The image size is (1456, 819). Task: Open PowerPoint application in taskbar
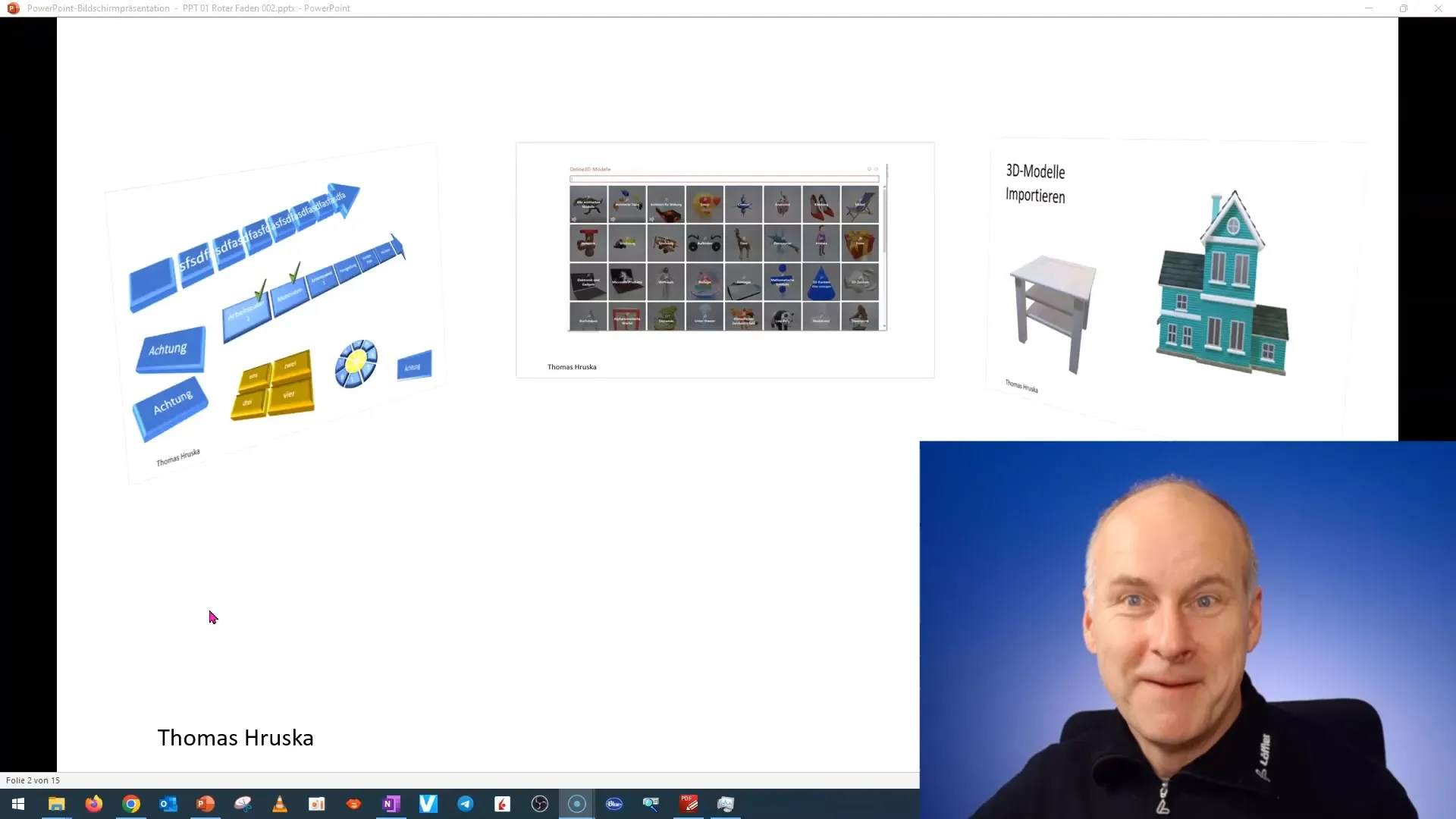pos(205,804)
